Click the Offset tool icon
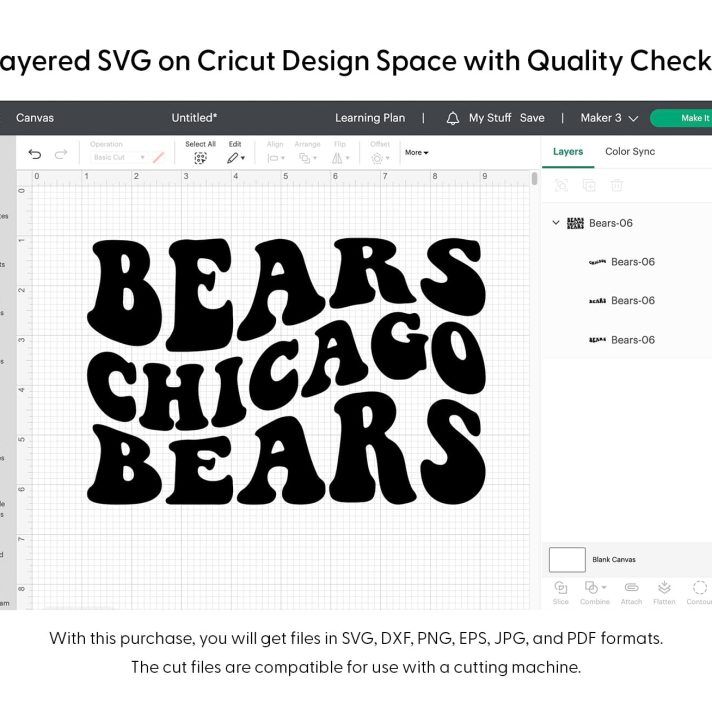712x712 pixels. tap(377, 158)
